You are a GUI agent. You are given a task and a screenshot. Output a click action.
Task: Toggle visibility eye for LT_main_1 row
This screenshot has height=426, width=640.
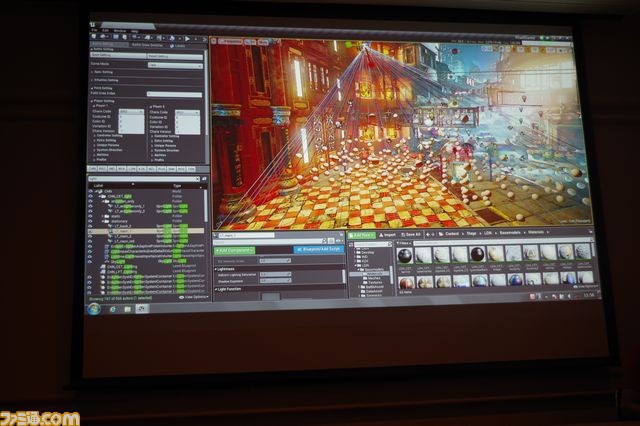click(91, 231)
